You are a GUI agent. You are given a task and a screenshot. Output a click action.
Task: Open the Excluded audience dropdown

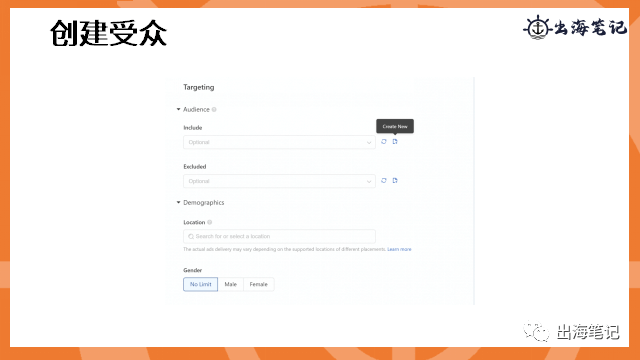pos(279,181)
